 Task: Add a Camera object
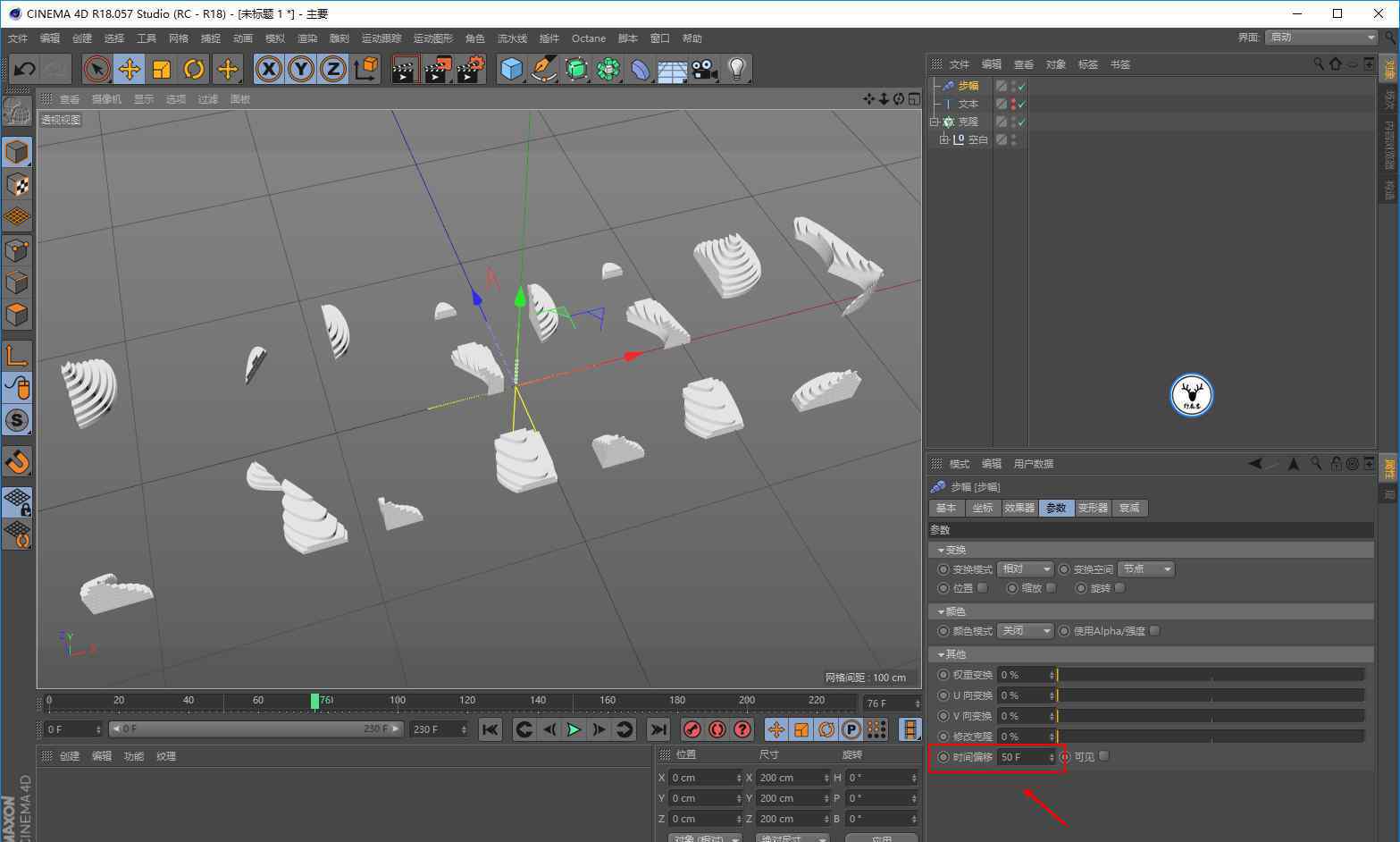[704, 69]
